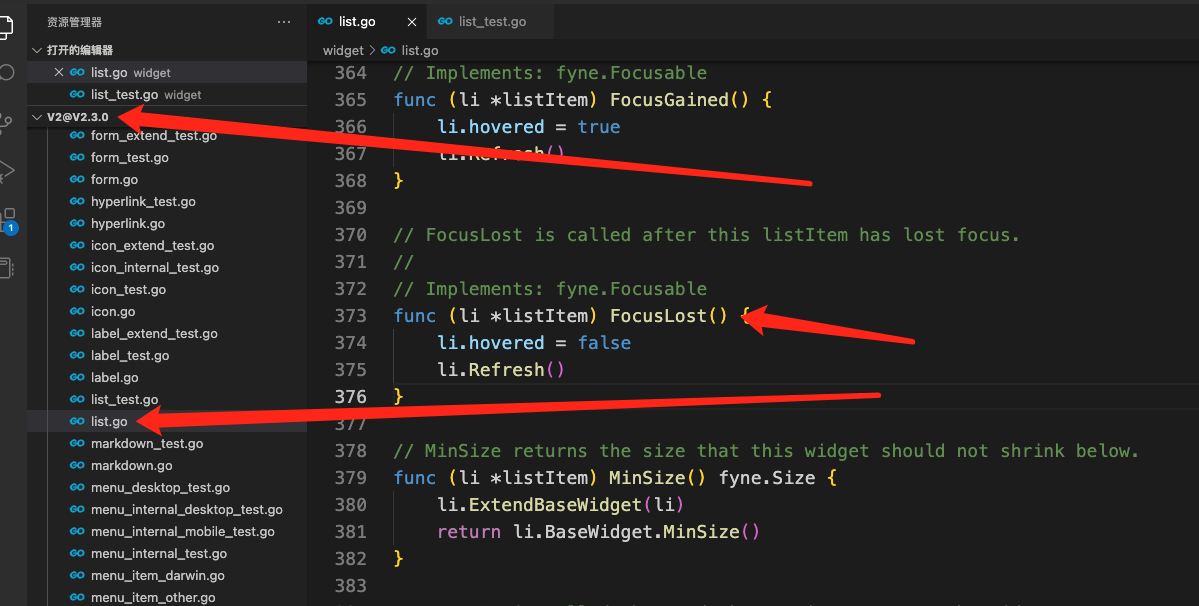
Task: Open menu_desktop_test.go in file tree
Action: click(x=160, y=488)
